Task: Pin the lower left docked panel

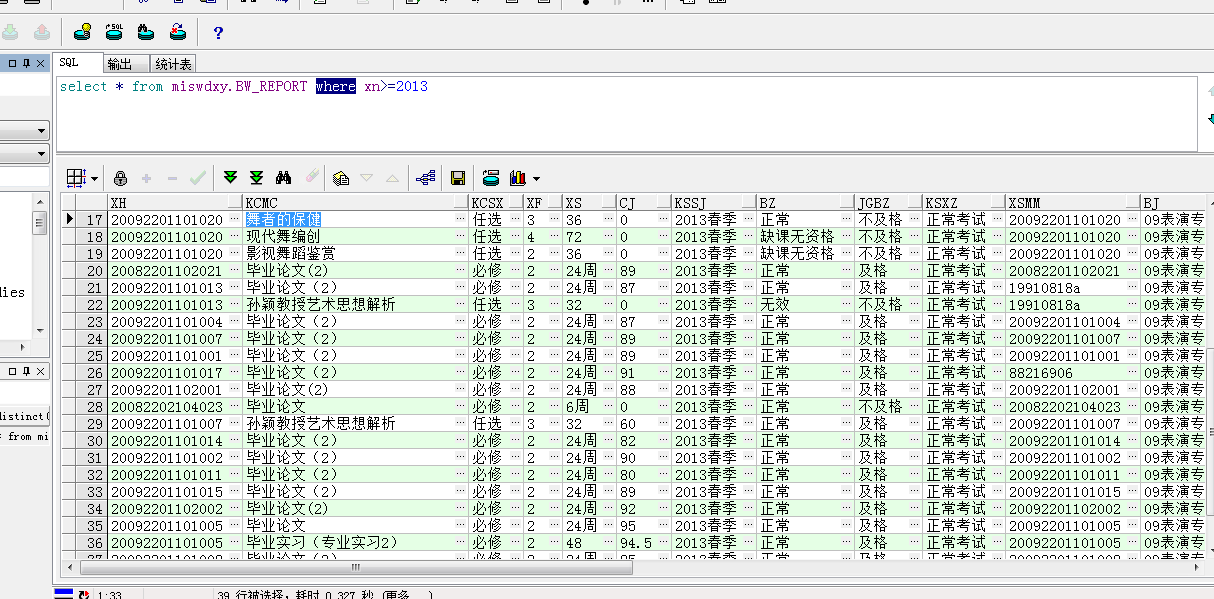Action: [27, 371]
